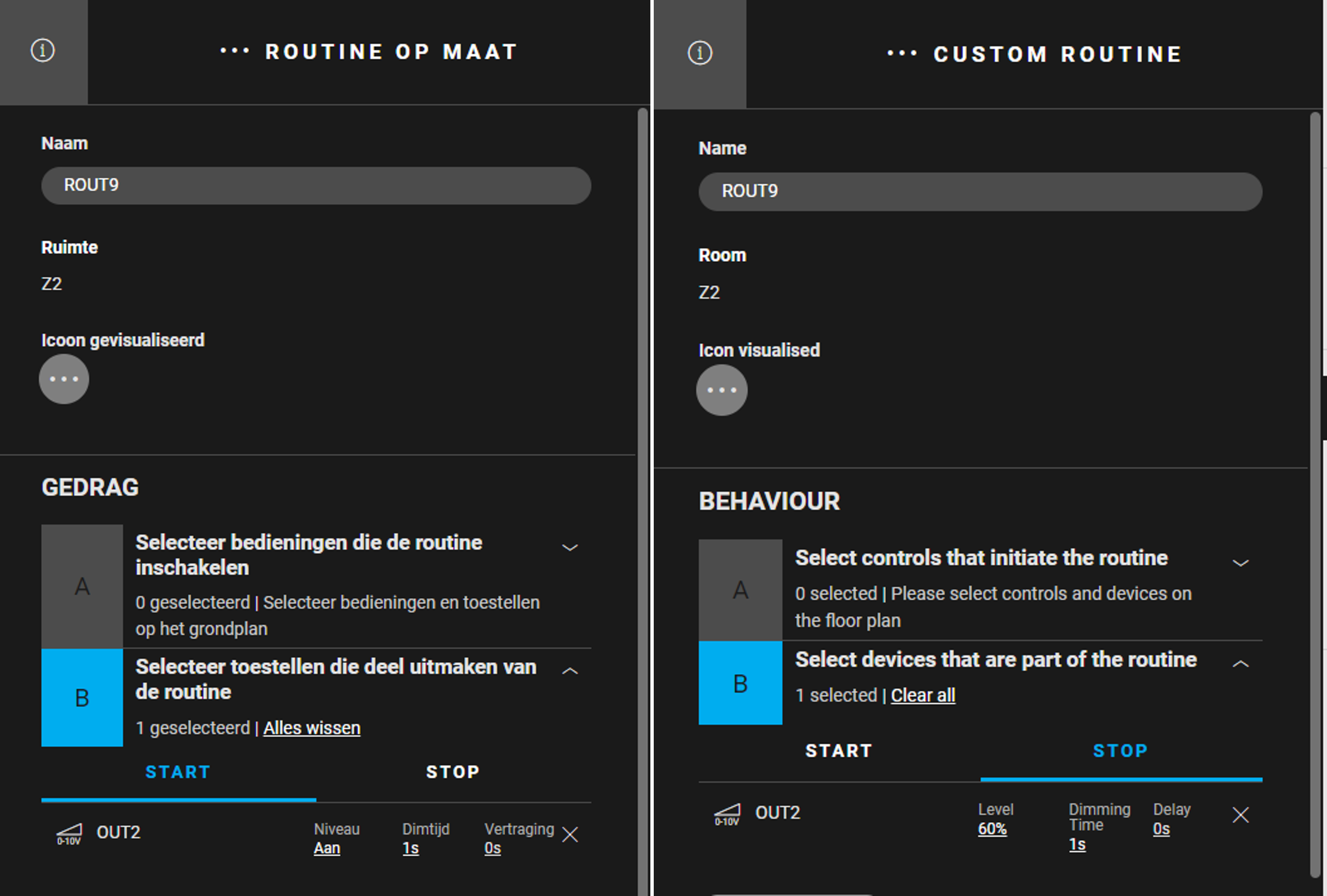This screenshot has width=1327, height=896.
Task: Change Vertraging value 0s
Action: coord(493,849)
